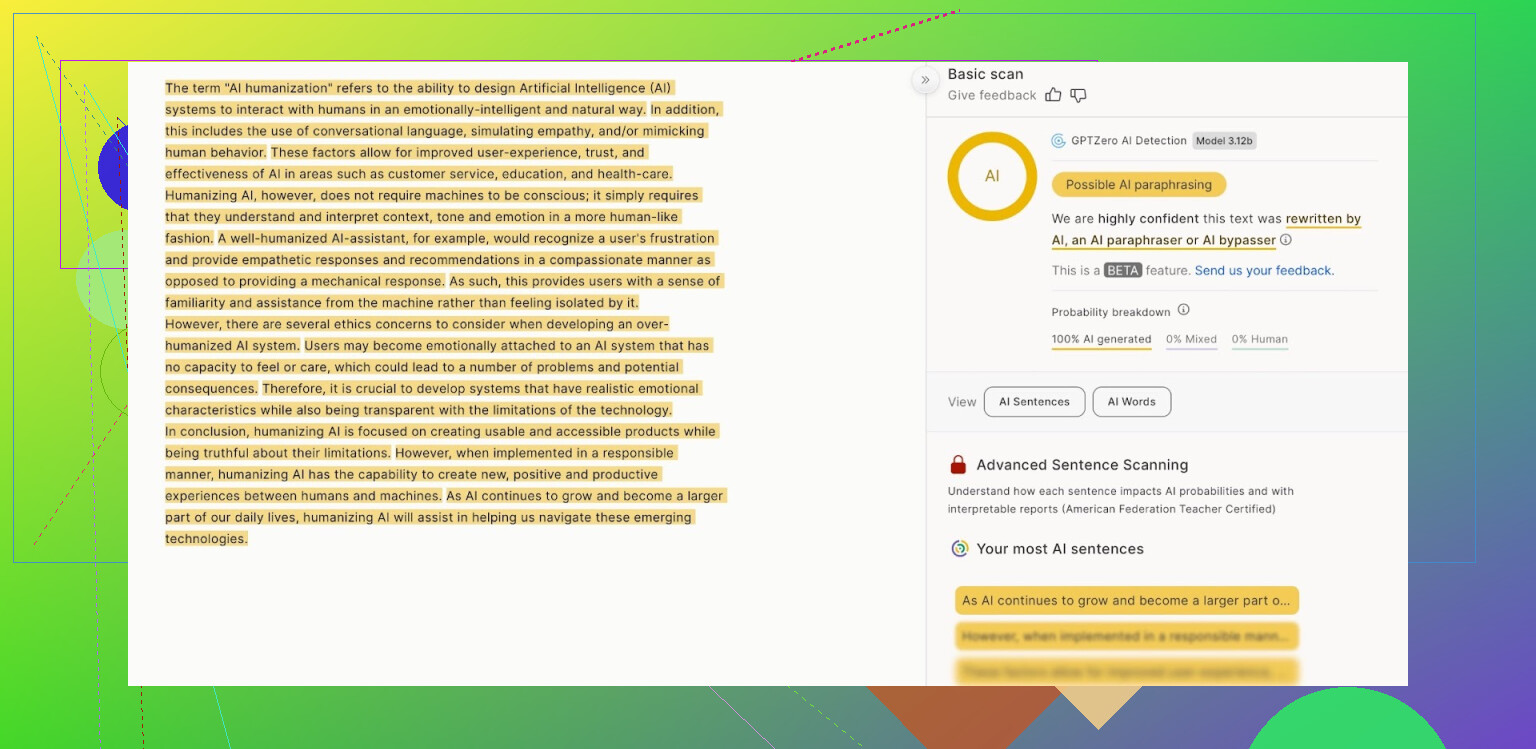Open Probability breakdown info icon
Viewport: 1536px width, 749px height.
click(x=1183, y=310)
